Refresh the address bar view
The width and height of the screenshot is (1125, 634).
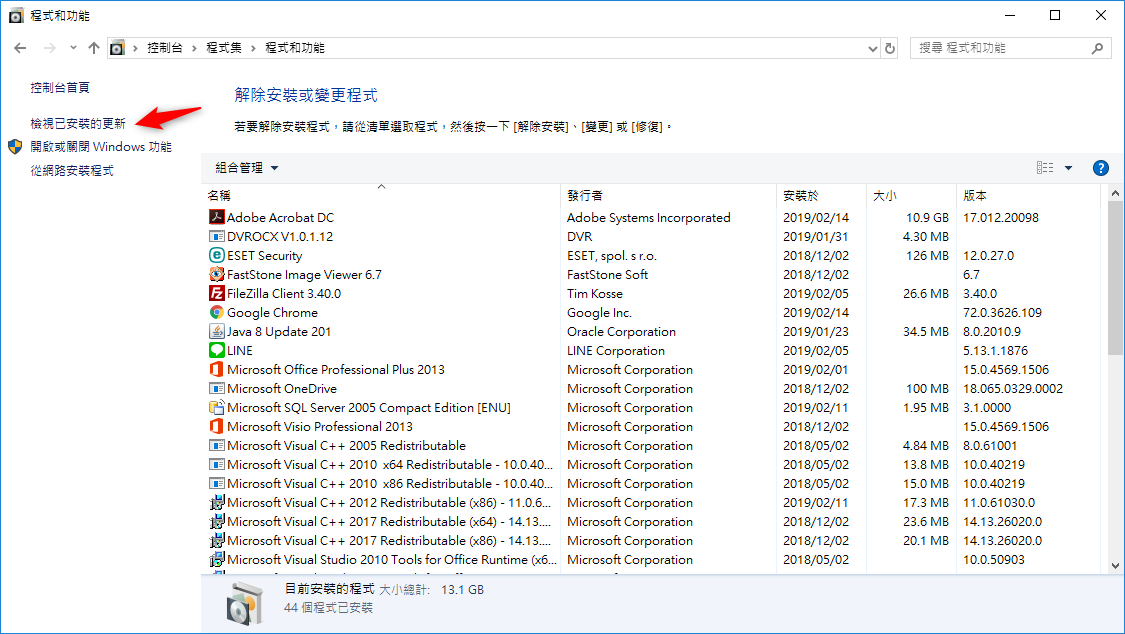(x=890, y=48)
